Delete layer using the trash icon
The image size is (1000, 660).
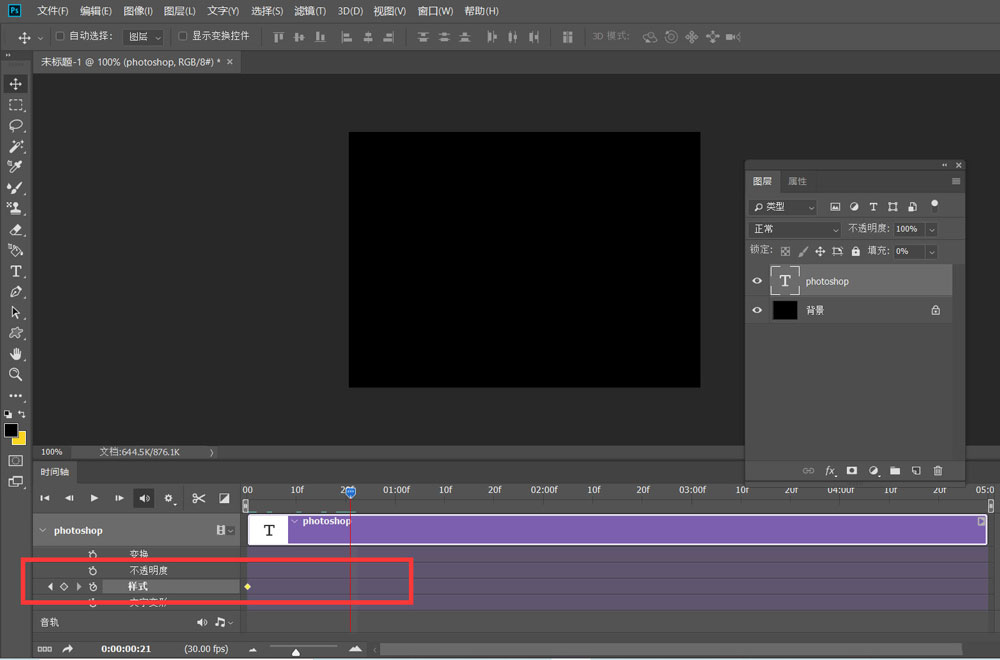[937, 470]
